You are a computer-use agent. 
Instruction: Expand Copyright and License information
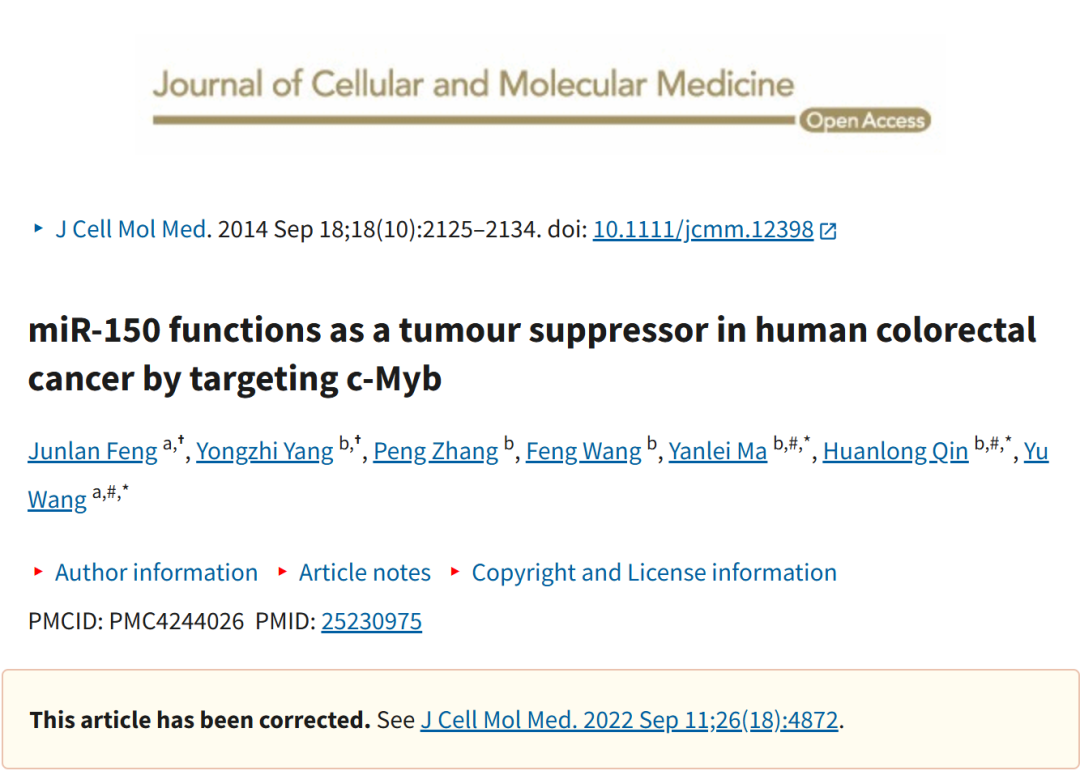(x=654, y=572)
